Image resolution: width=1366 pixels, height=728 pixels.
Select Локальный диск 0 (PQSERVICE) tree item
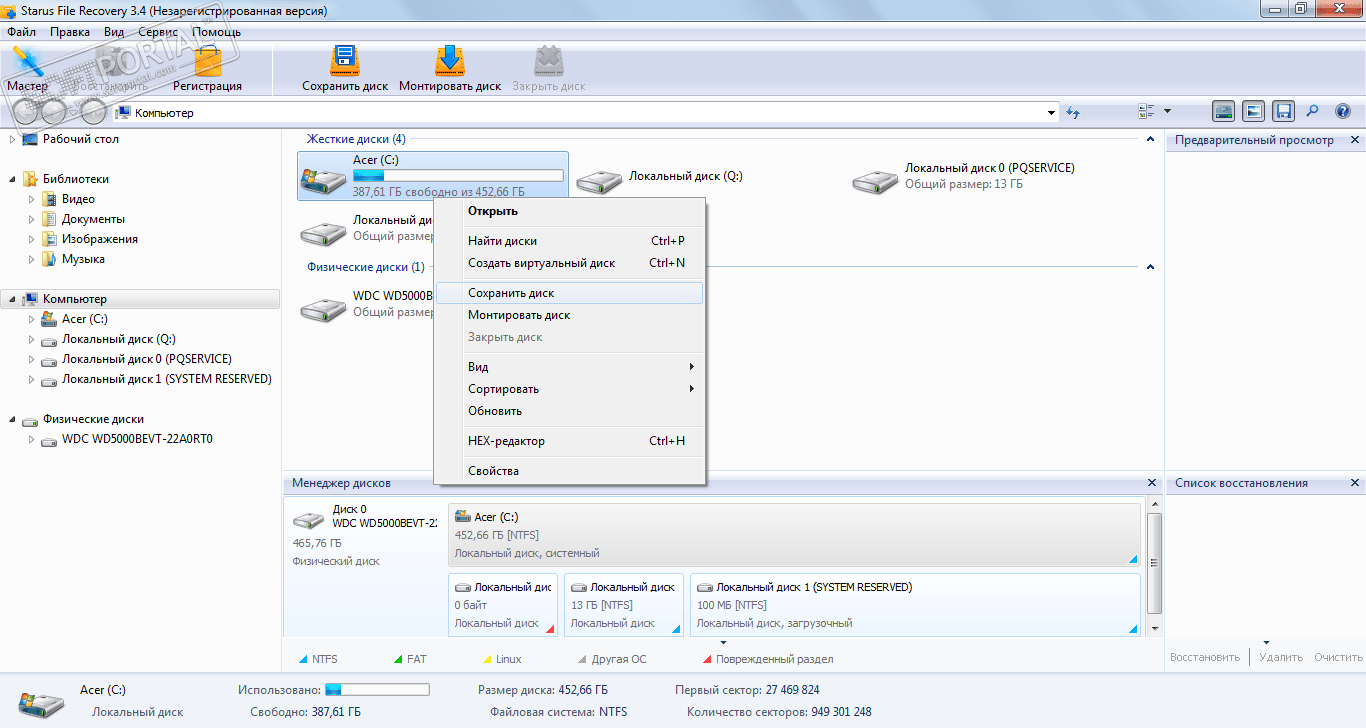tap(146, 359)
